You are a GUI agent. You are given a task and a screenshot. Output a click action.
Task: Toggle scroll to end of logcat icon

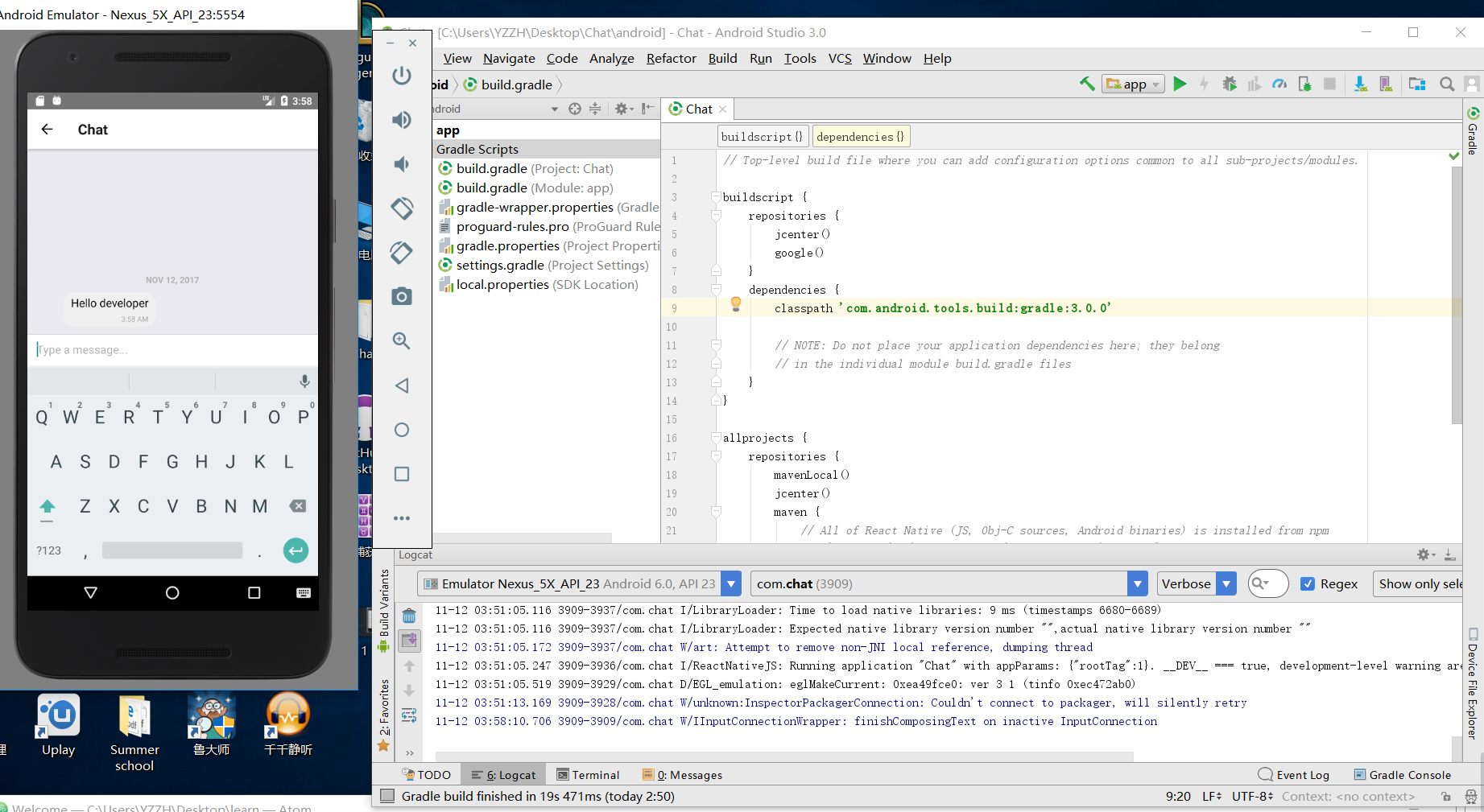pyautogui.click(x=409, y=641)
